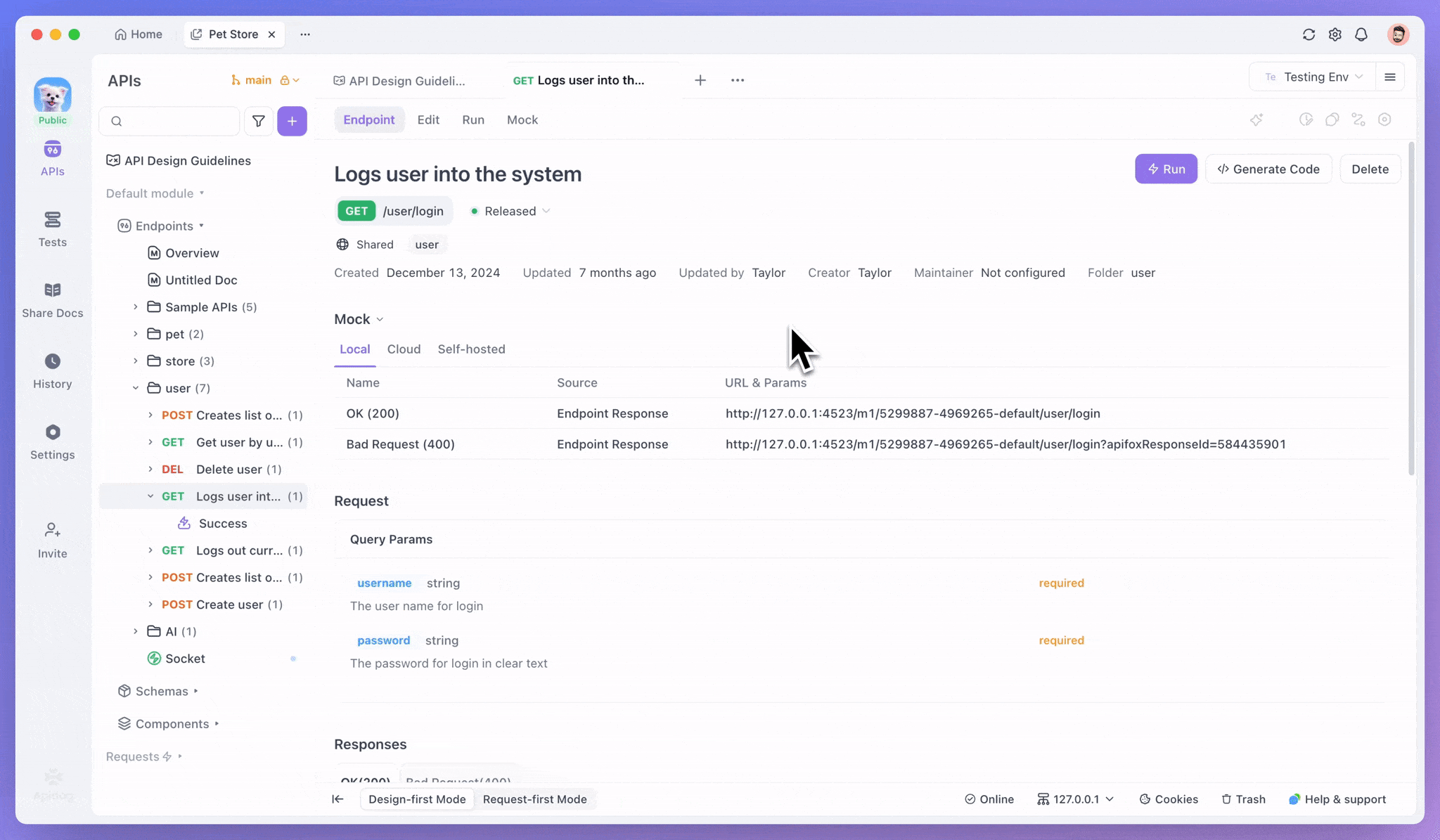Open the 127.0.0.1 proxy dropdown

(1076, 799)
